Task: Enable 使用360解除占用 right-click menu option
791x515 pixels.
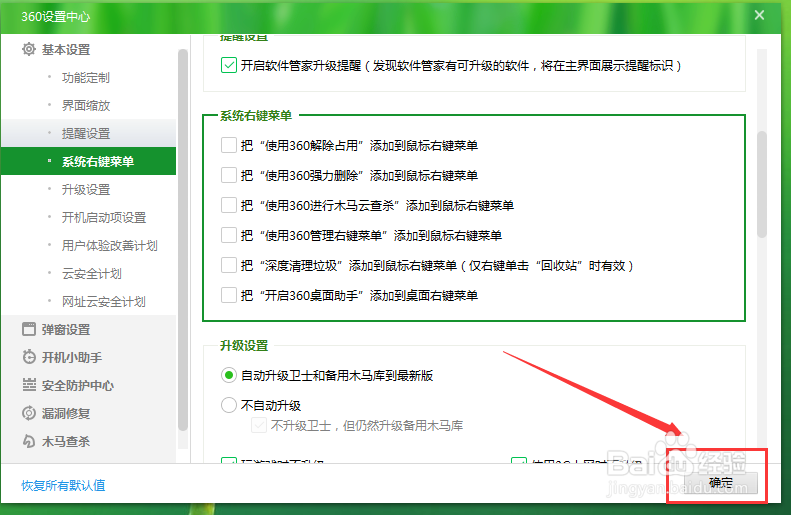Action: coord(229,145)
